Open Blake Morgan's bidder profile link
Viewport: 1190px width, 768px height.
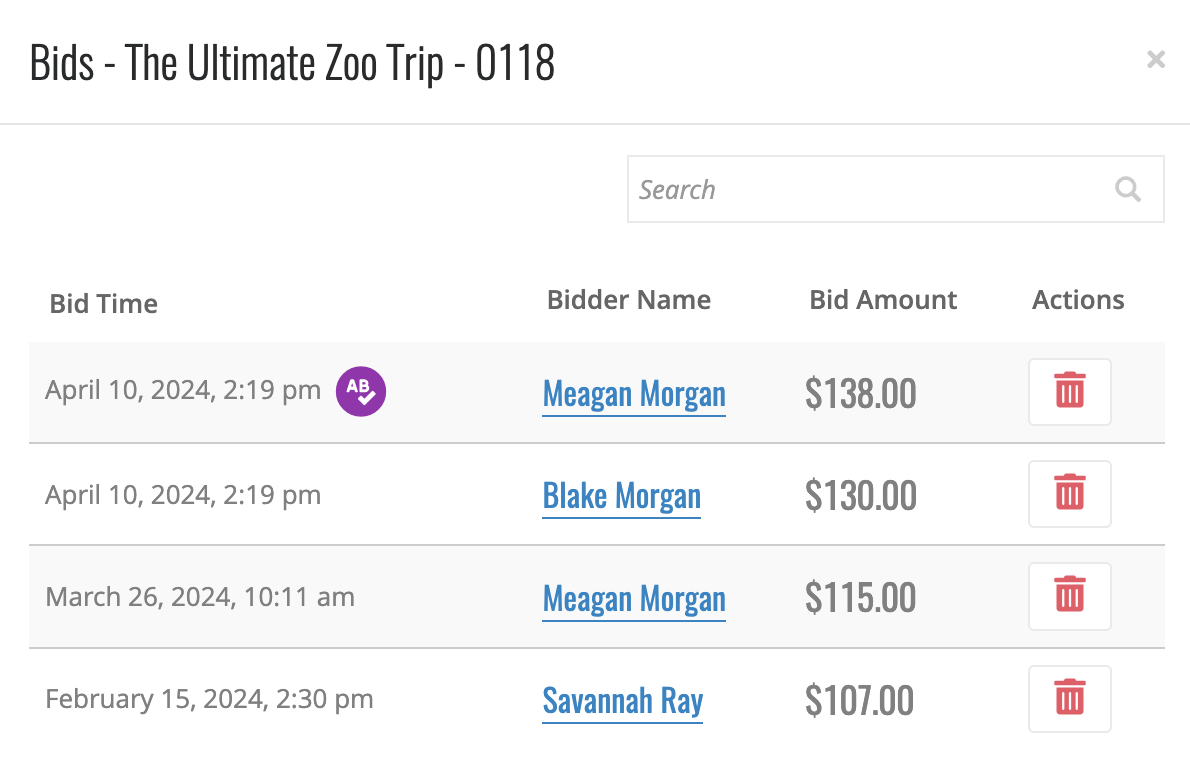click(622, 496)
